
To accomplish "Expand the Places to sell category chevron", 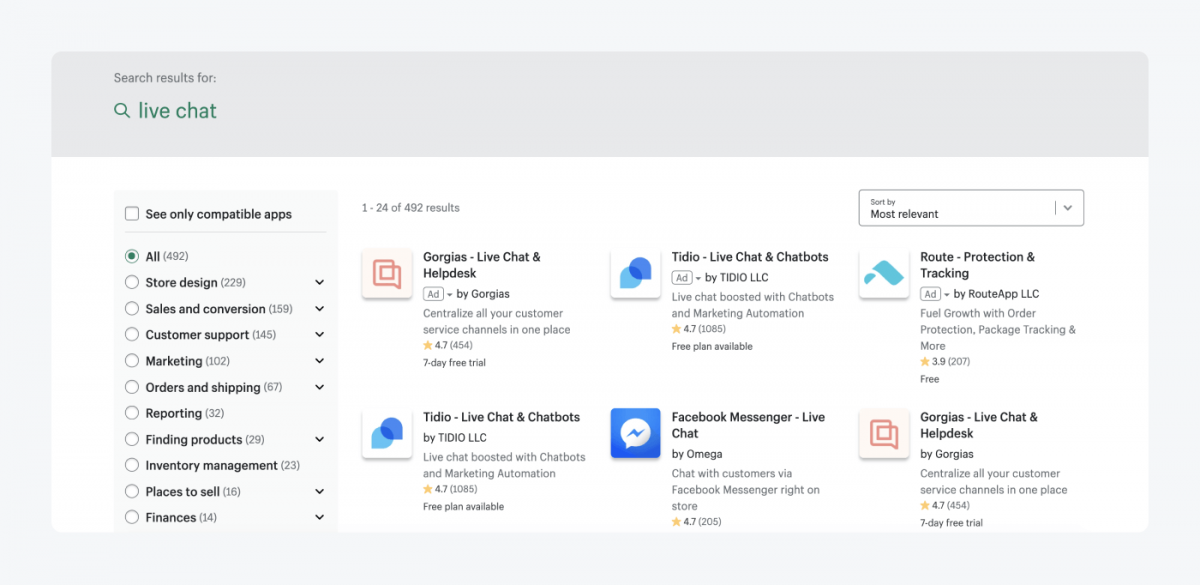I will [x=320, y=491].
